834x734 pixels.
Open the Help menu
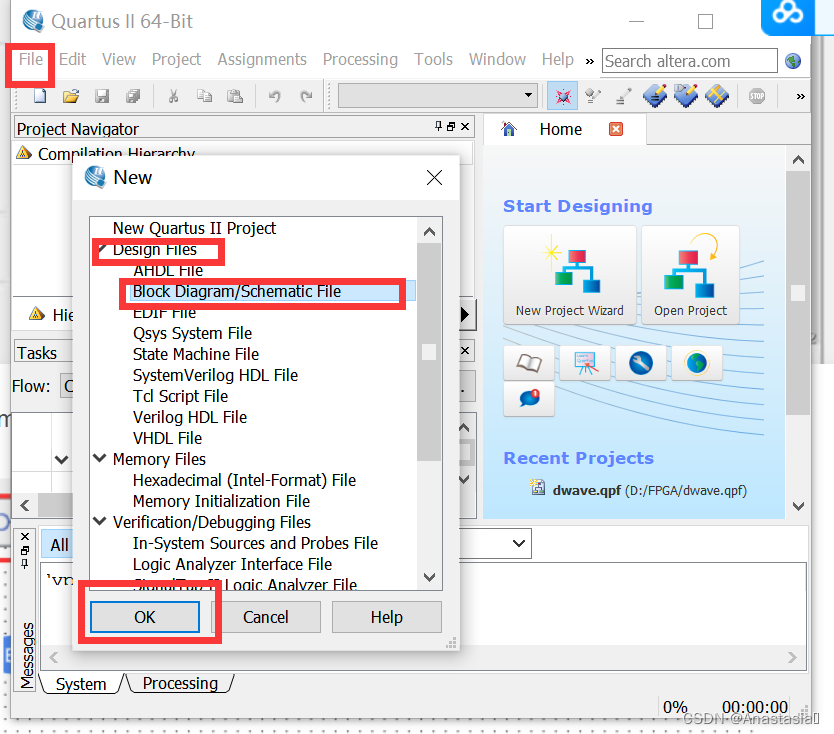557,59
